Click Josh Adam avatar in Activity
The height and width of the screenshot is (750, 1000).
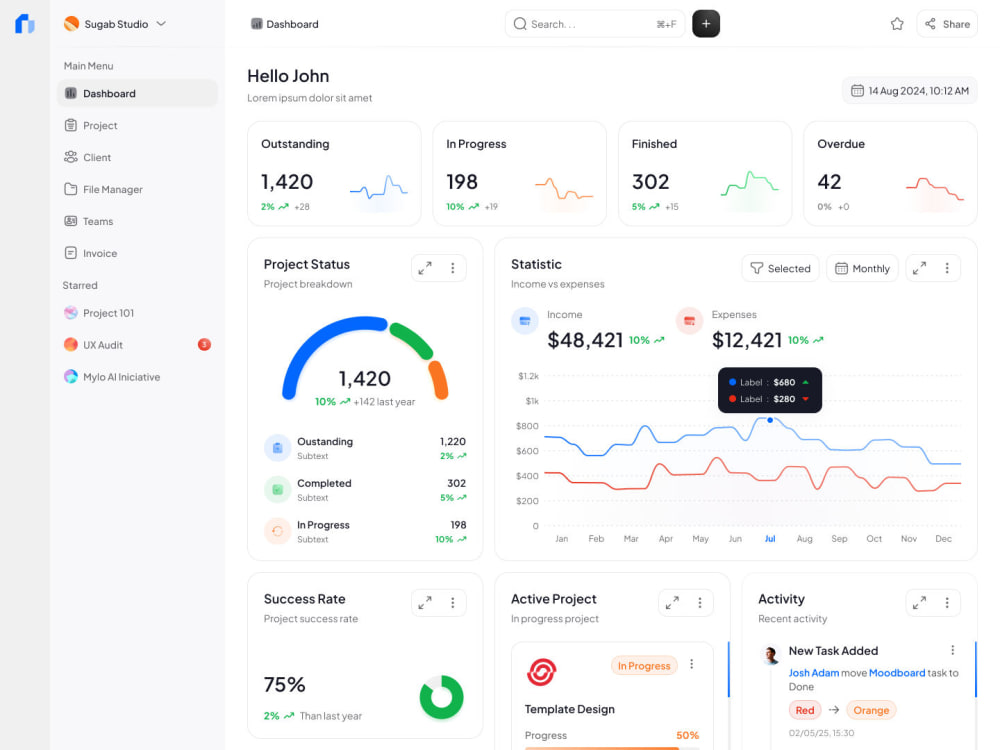tap(771, 655)
